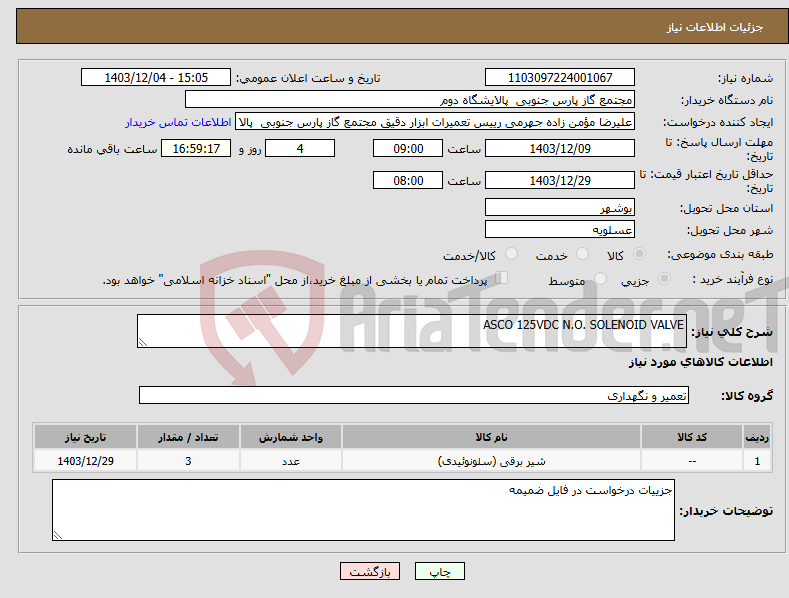The width and height of the screenshot is (789, 598).
Task: Click the تعداد / مقدار column header
Action: [188, 437]
